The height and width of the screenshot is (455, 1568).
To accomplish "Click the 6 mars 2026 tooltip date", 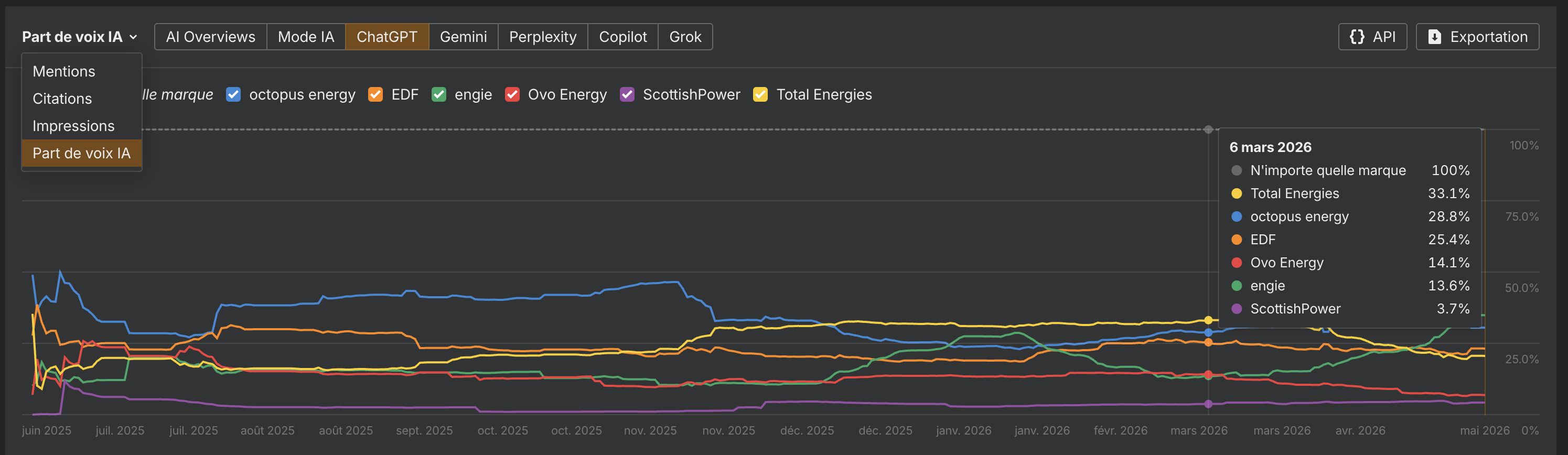I will 1270,147.
